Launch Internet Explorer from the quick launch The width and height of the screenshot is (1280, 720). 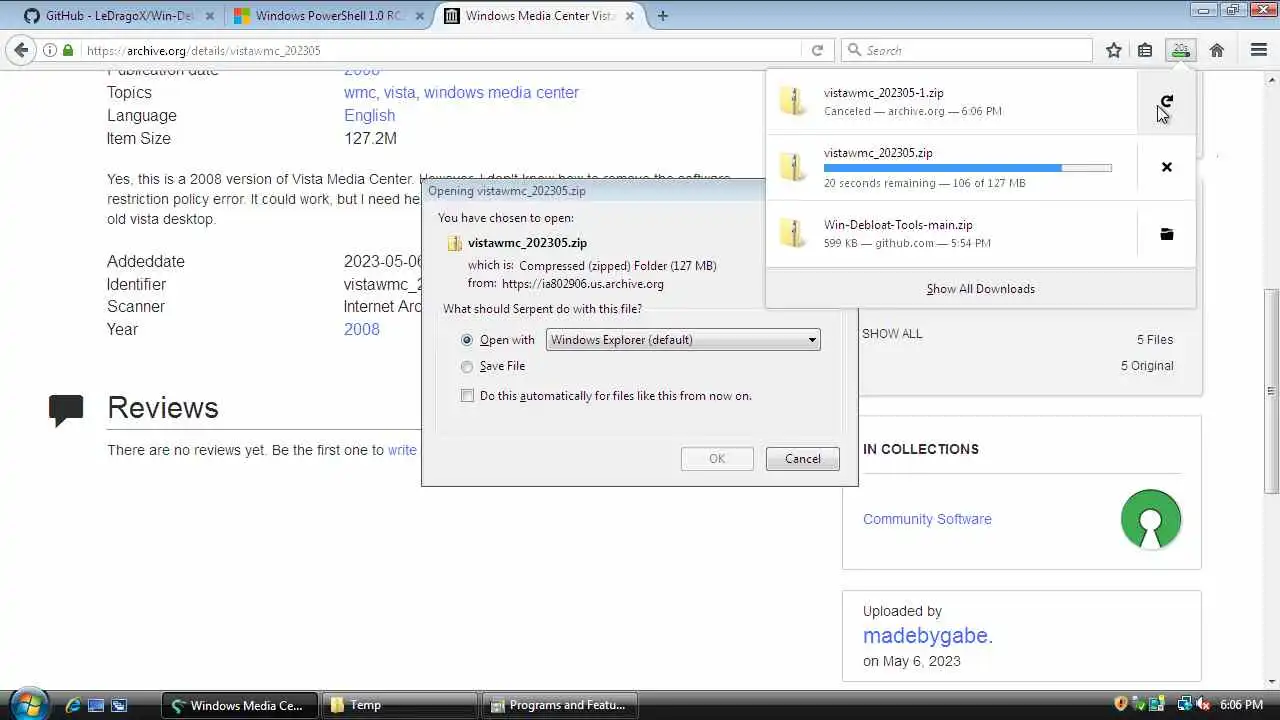73,705
